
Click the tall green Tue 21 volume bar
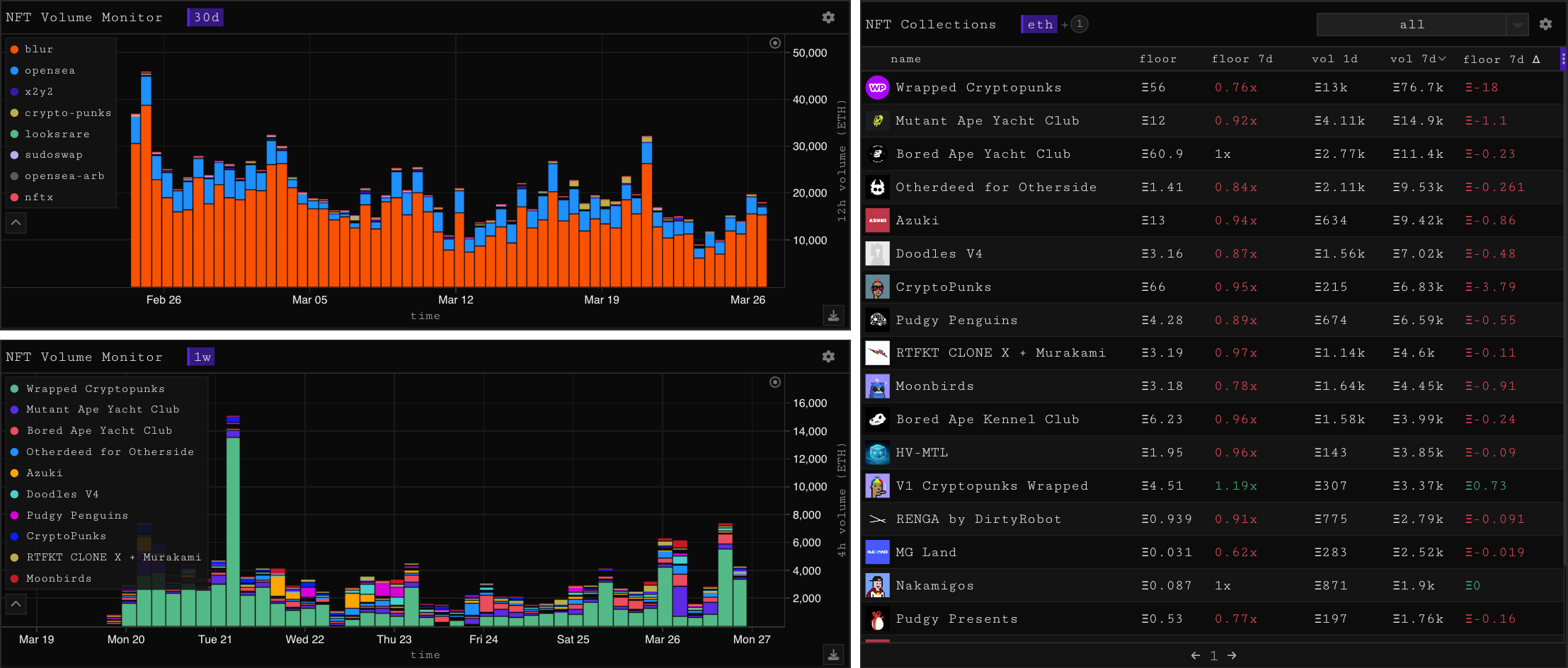point(233,531)
